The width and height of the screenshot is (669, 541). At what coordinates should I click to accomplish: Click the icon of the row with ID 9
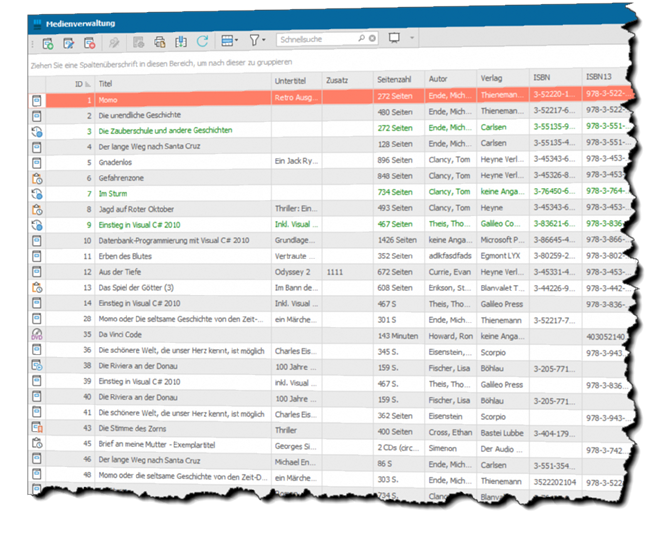click(37, 225)
